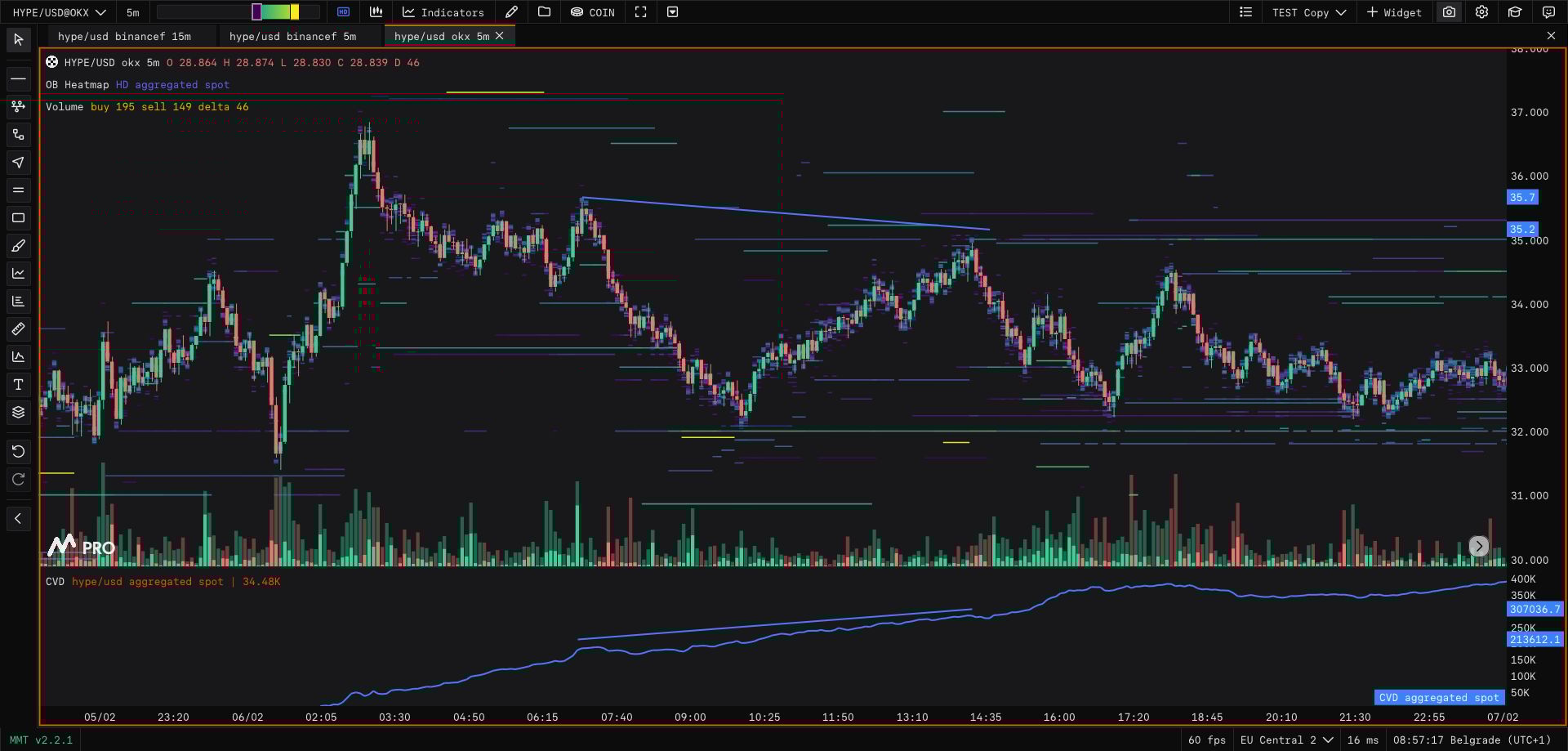
Task: Open the tutorials graduation cap icon
Action: 1515,12
